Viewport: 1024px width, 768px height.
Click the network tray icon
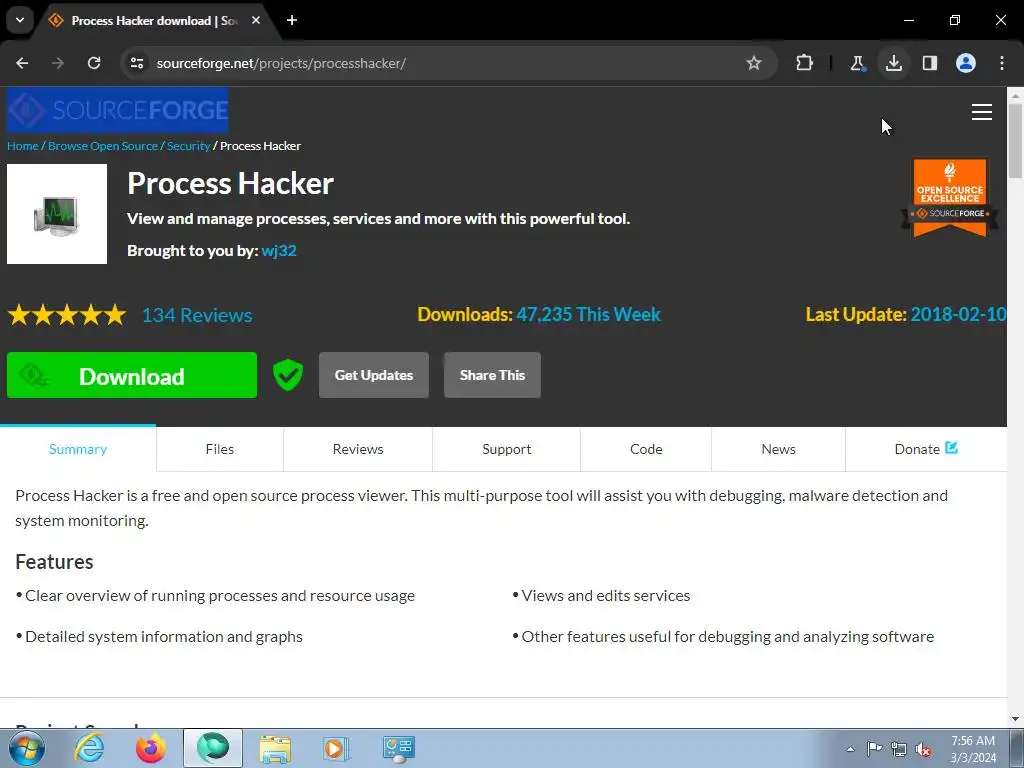click(x=899, y=749)
